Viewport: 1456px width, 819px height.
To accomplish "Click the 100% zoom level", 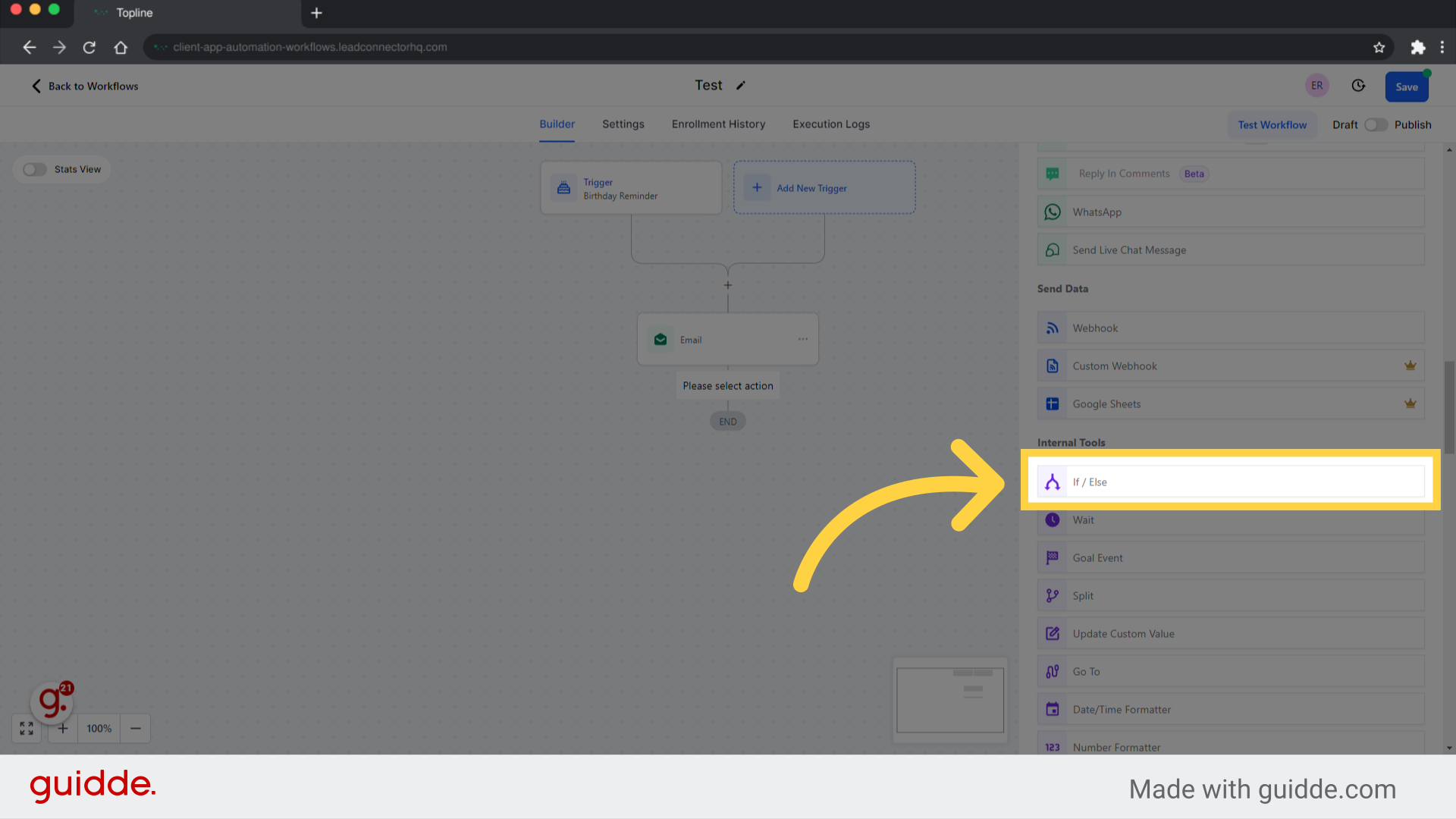I will click(99, 729).
